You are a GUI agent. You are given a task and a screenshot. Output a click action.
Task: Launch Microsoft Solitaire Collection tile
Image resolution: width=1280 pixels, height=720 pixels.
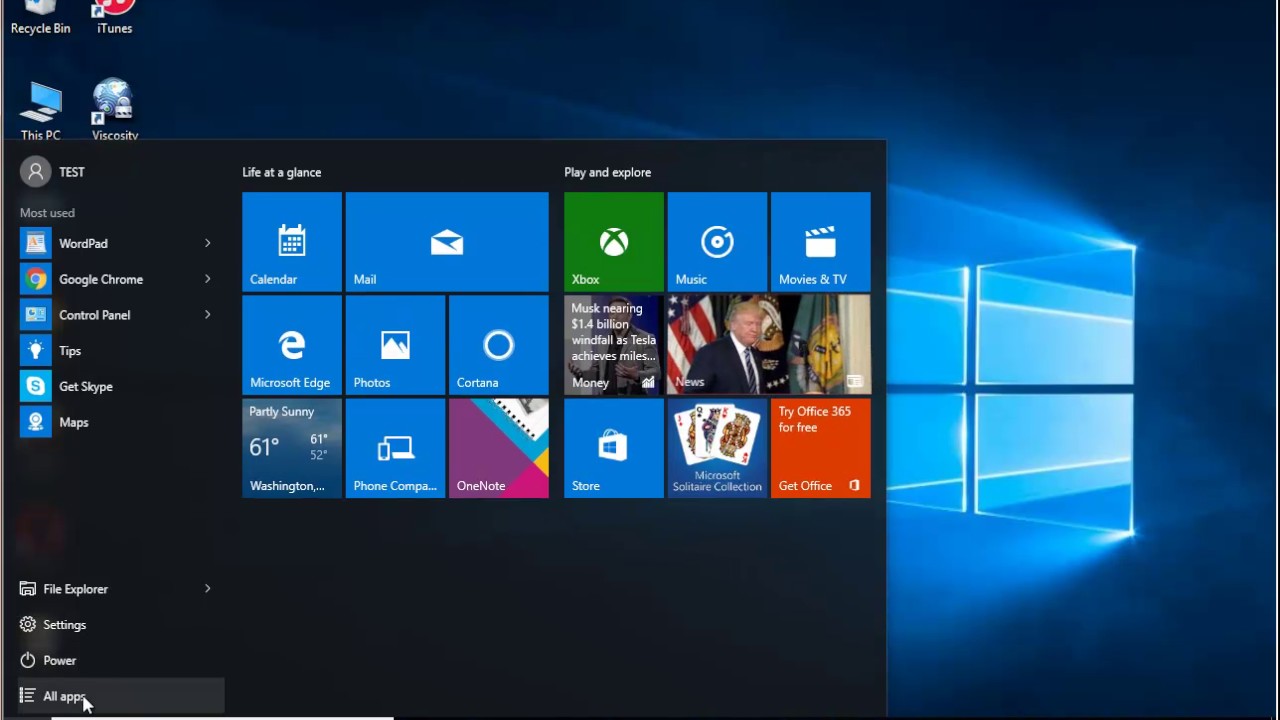click(x=717, y=448)
